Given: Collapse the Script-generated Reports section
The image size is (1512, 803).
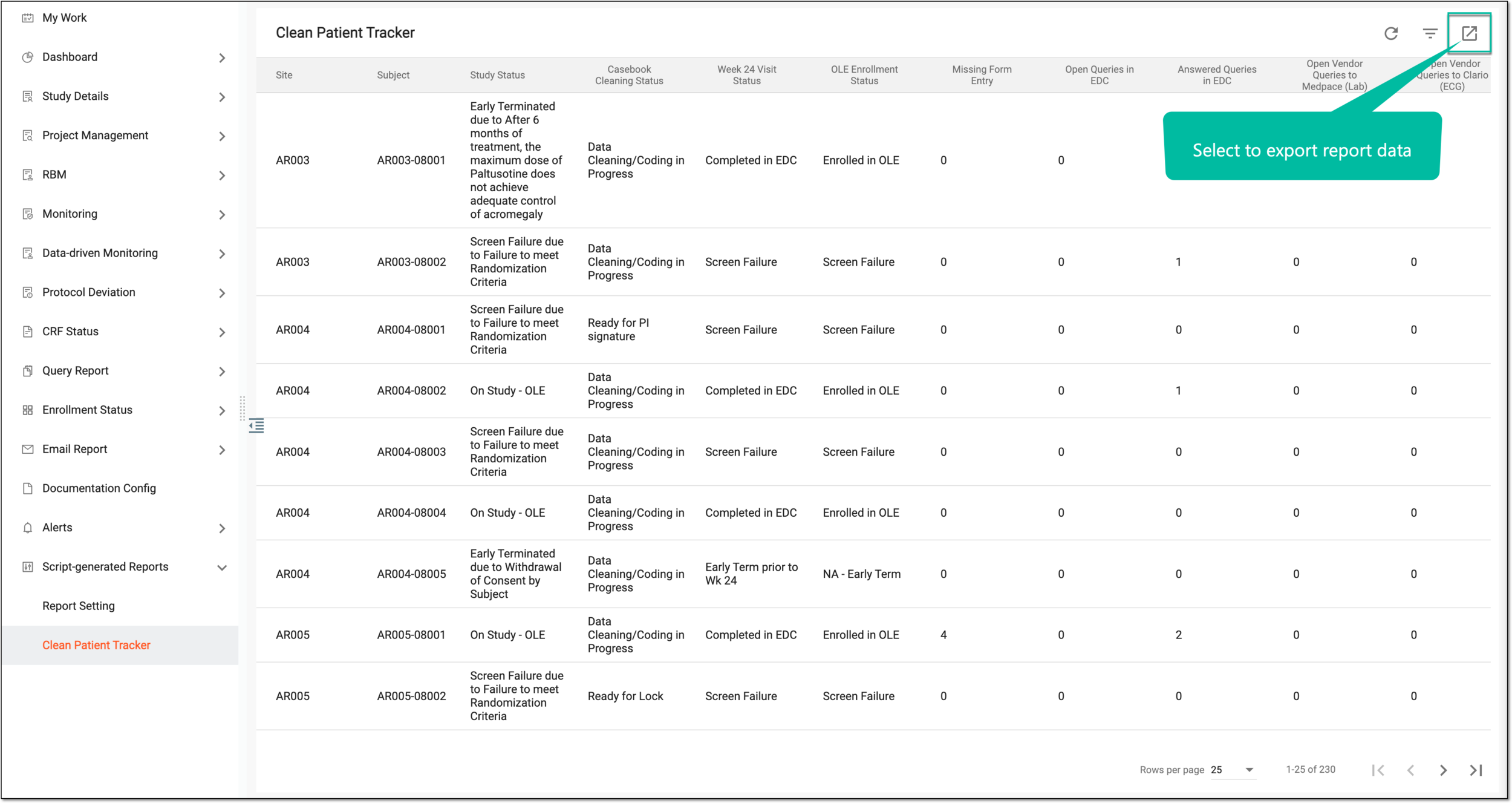Looking at the screenshot, I should (x=222, y=568).
